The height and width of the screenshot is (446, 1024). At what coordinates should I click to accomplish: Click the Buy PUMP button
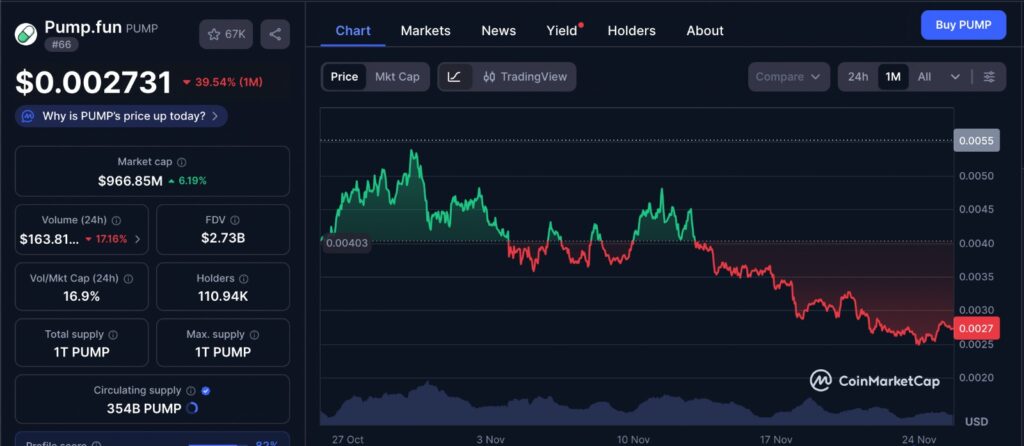[x=963, y=25]
